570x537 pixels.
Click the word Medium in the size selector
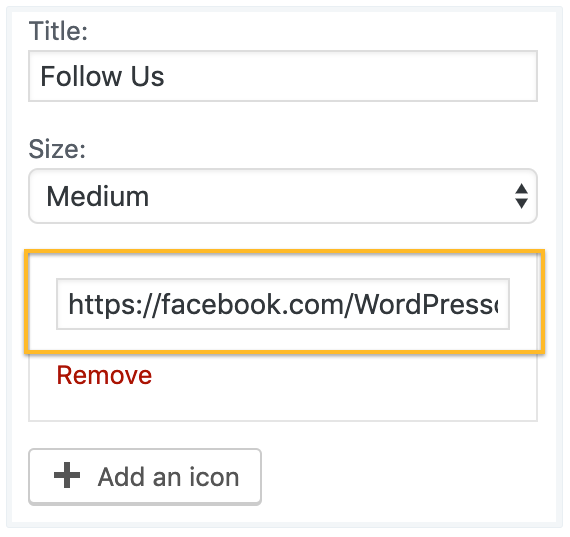(x=97, y=196)
